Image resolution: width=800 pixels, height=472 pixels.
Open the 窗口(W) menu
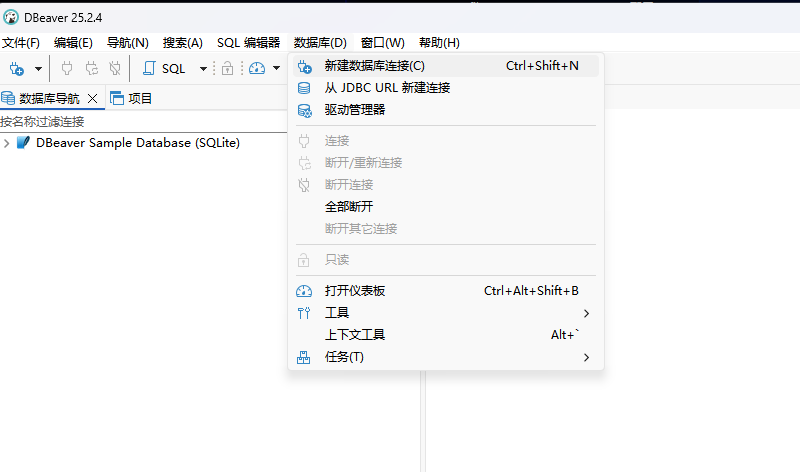tap(383, 43)
